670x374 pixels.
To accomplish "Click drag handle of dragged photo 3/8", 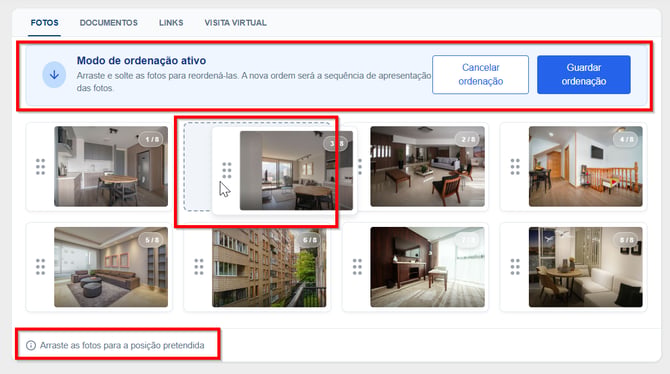I will click(x=227, y=170).
